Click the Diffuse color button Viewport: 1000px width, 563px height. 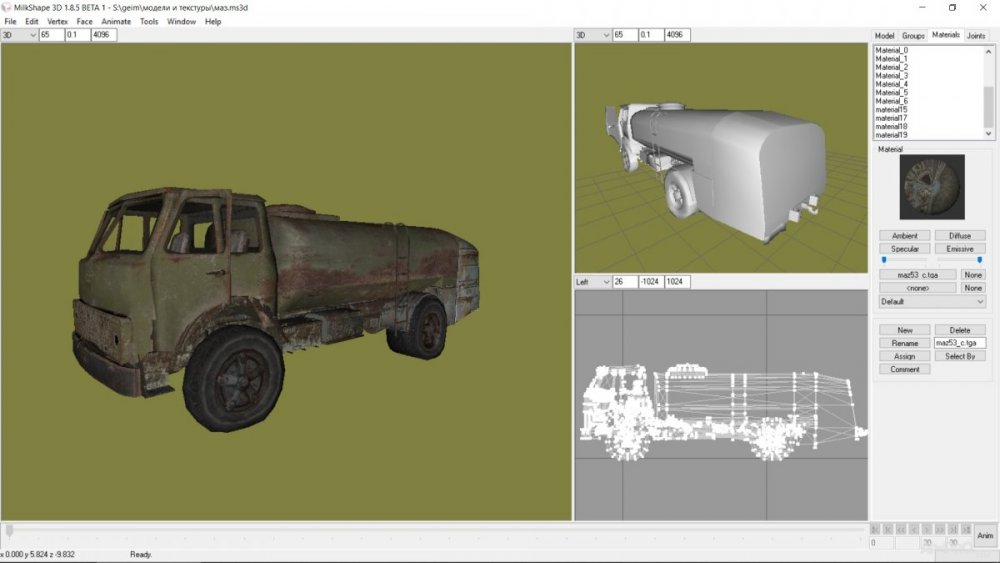pos(960,236)
